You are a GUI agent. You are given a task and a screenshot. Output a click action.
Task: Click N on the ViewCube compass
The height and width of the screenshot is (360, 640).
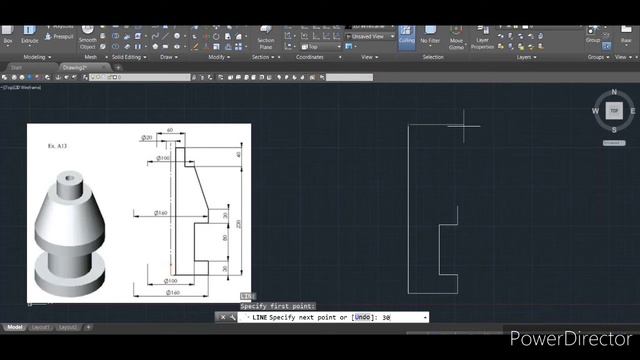tap(614, 92)
